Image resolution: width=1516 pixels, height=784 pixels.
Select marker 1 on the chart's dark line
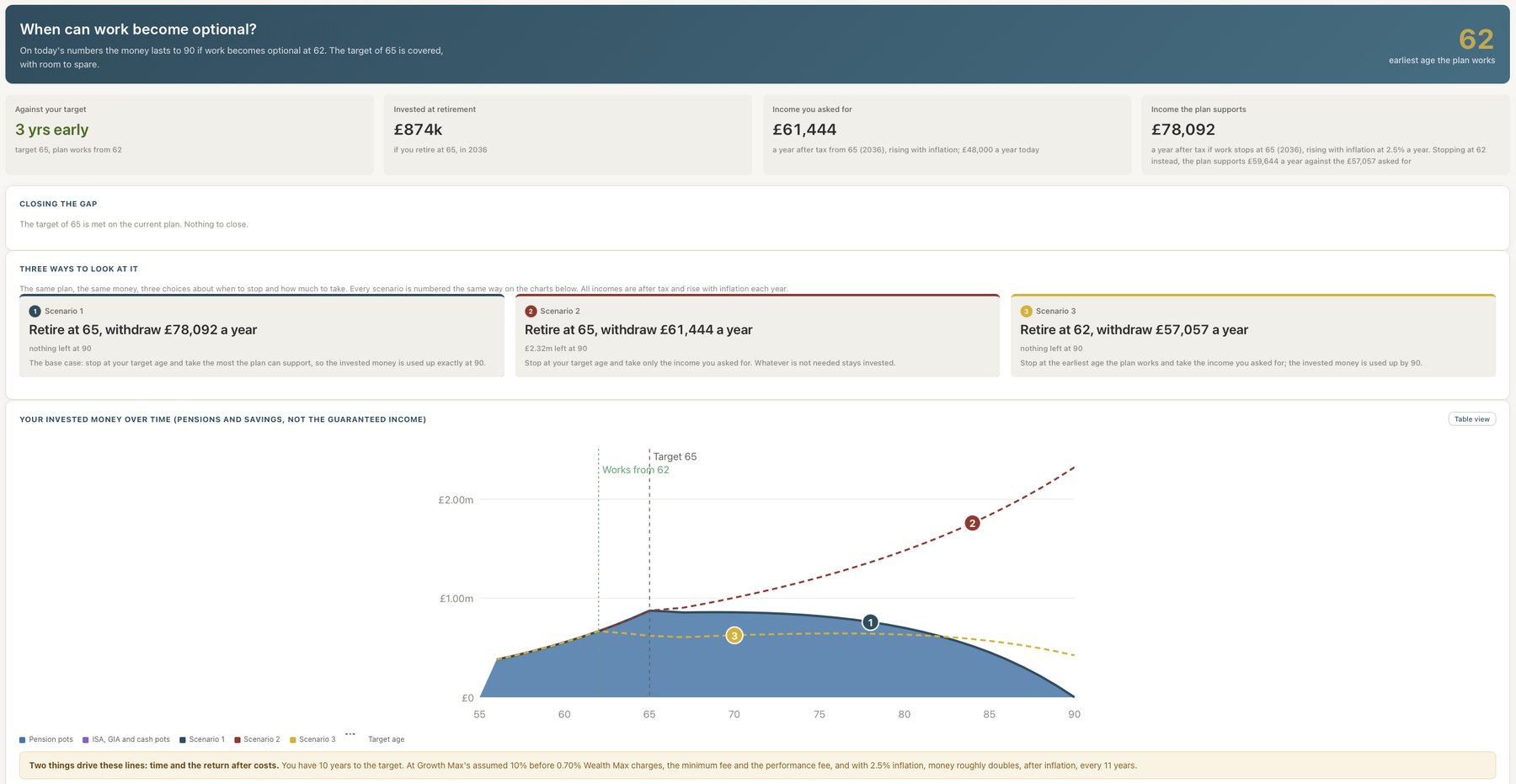(870, 622)
